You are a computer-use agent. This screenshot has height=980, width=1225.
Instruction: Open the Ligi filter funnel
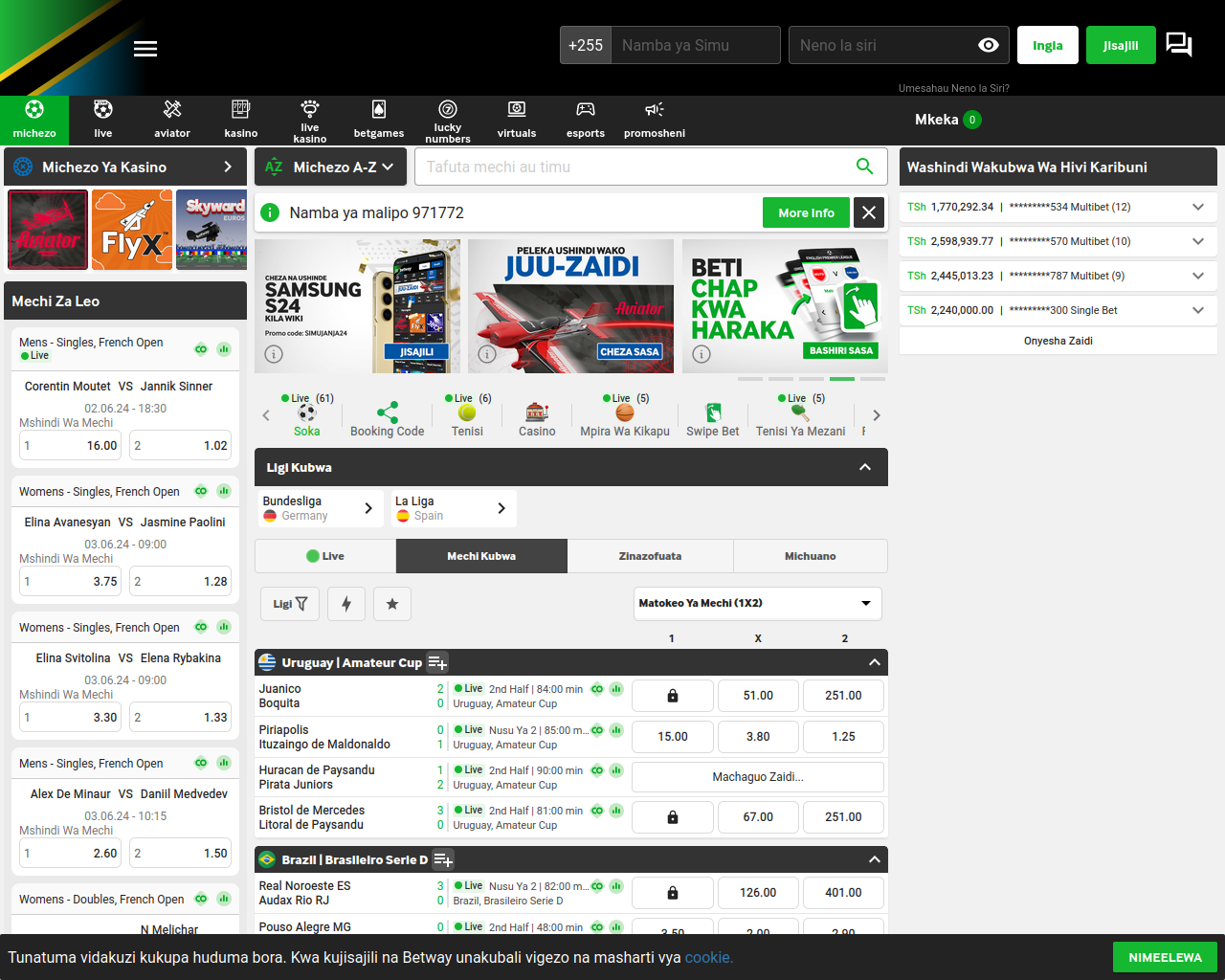(290, 604)
